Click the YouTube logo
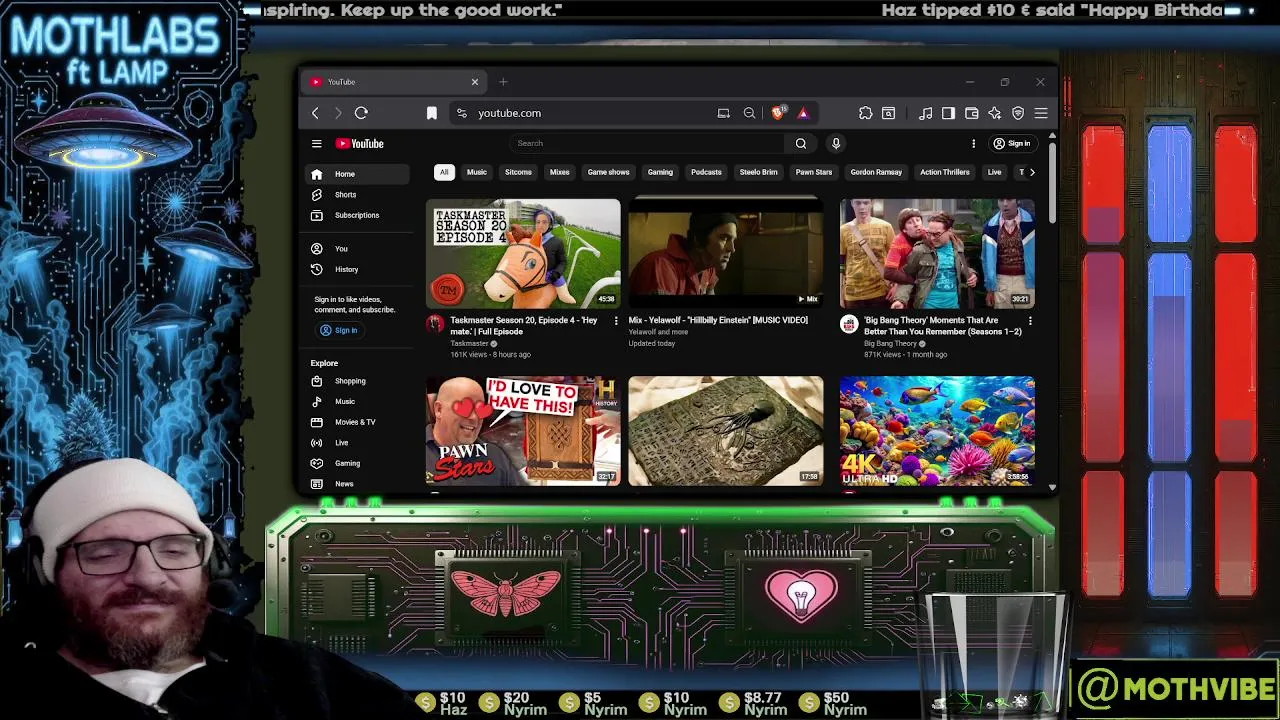1280x720 pixels. coord(360,143)
